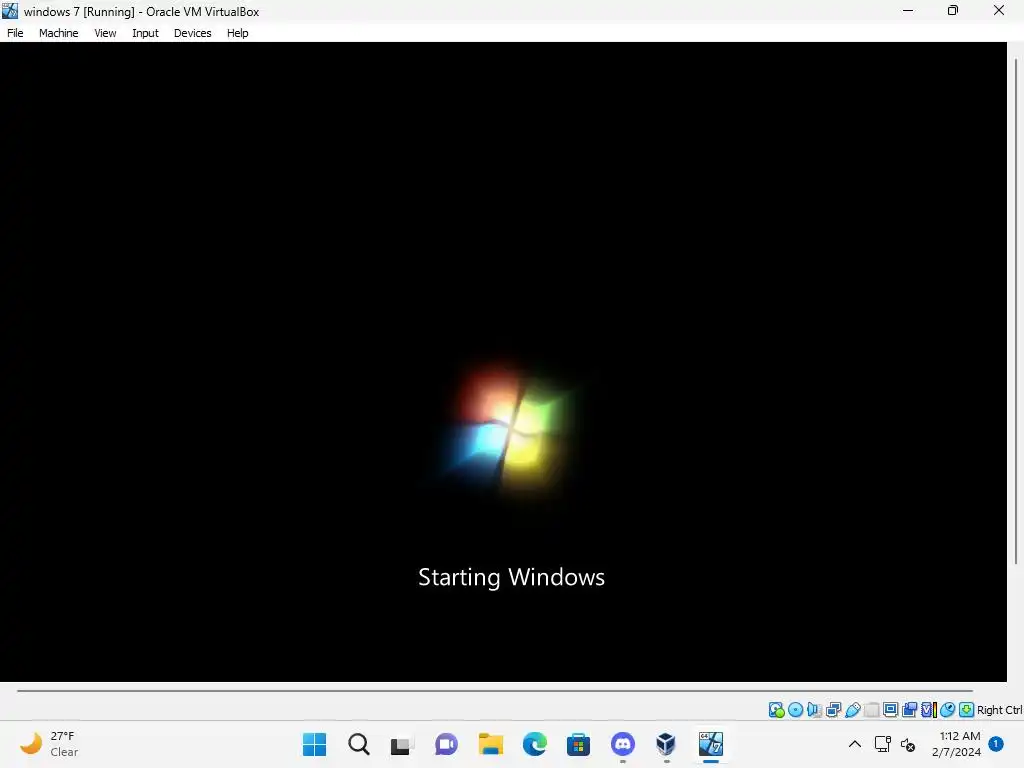Click inside the VM screen showing Starting Windows
The height and width of the screenshot is (768, 1024).
point(503,361)
